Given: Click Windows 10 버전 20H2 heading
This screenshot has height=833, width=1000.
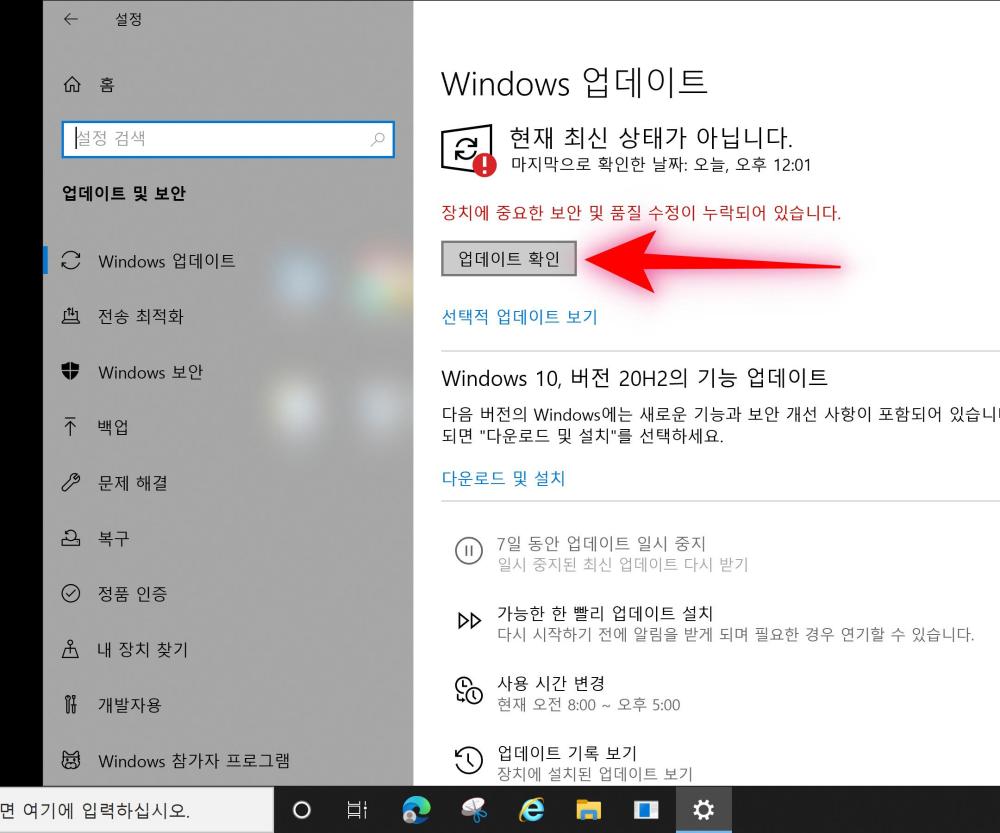Looking at the screenshot, I should click(x=635, y=378).
